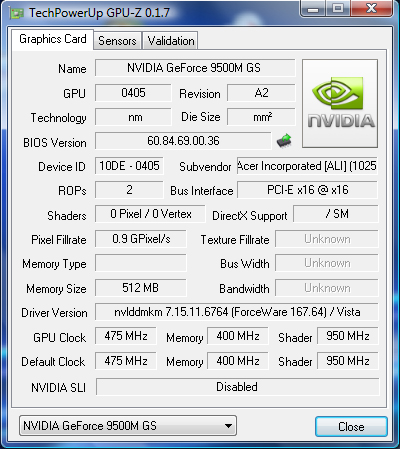Open the GPU selection dropdown arrow
Viewport: 400px width, 449px height.
[x=228, y=426]
